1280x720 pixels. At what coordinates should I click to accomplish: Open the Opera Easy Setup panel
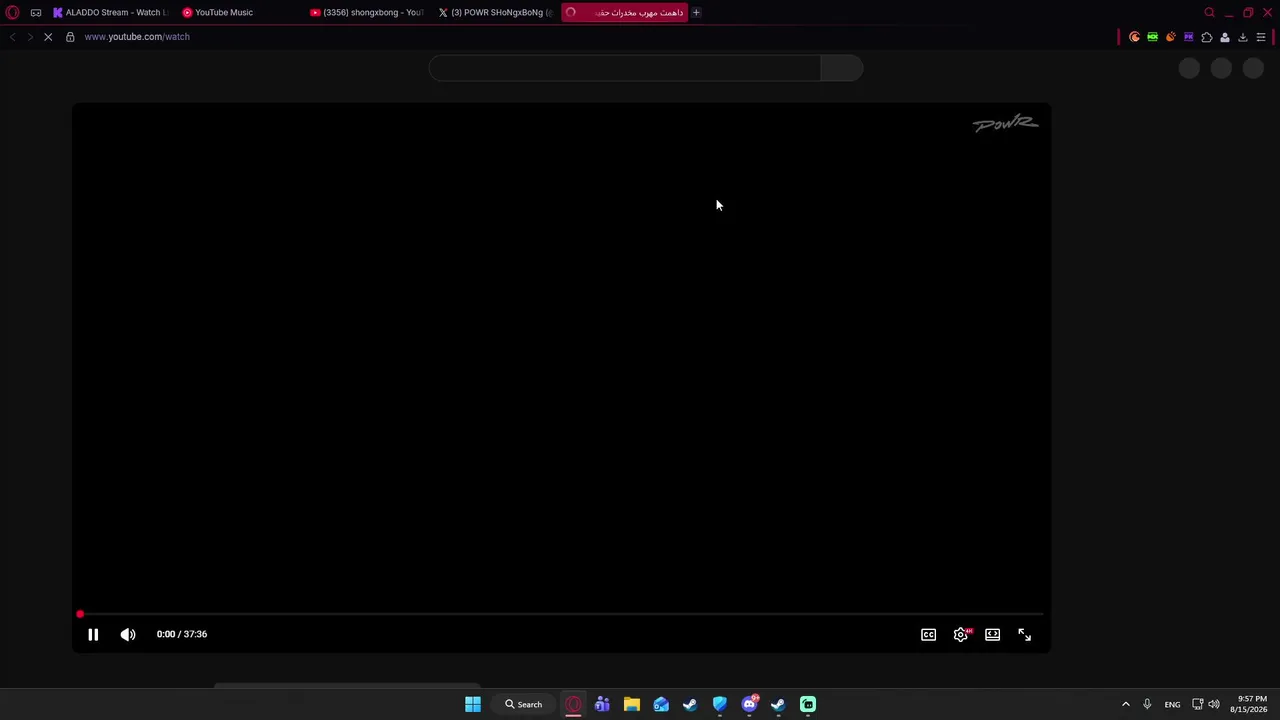pyautogui.click(x=1261, y=37)
